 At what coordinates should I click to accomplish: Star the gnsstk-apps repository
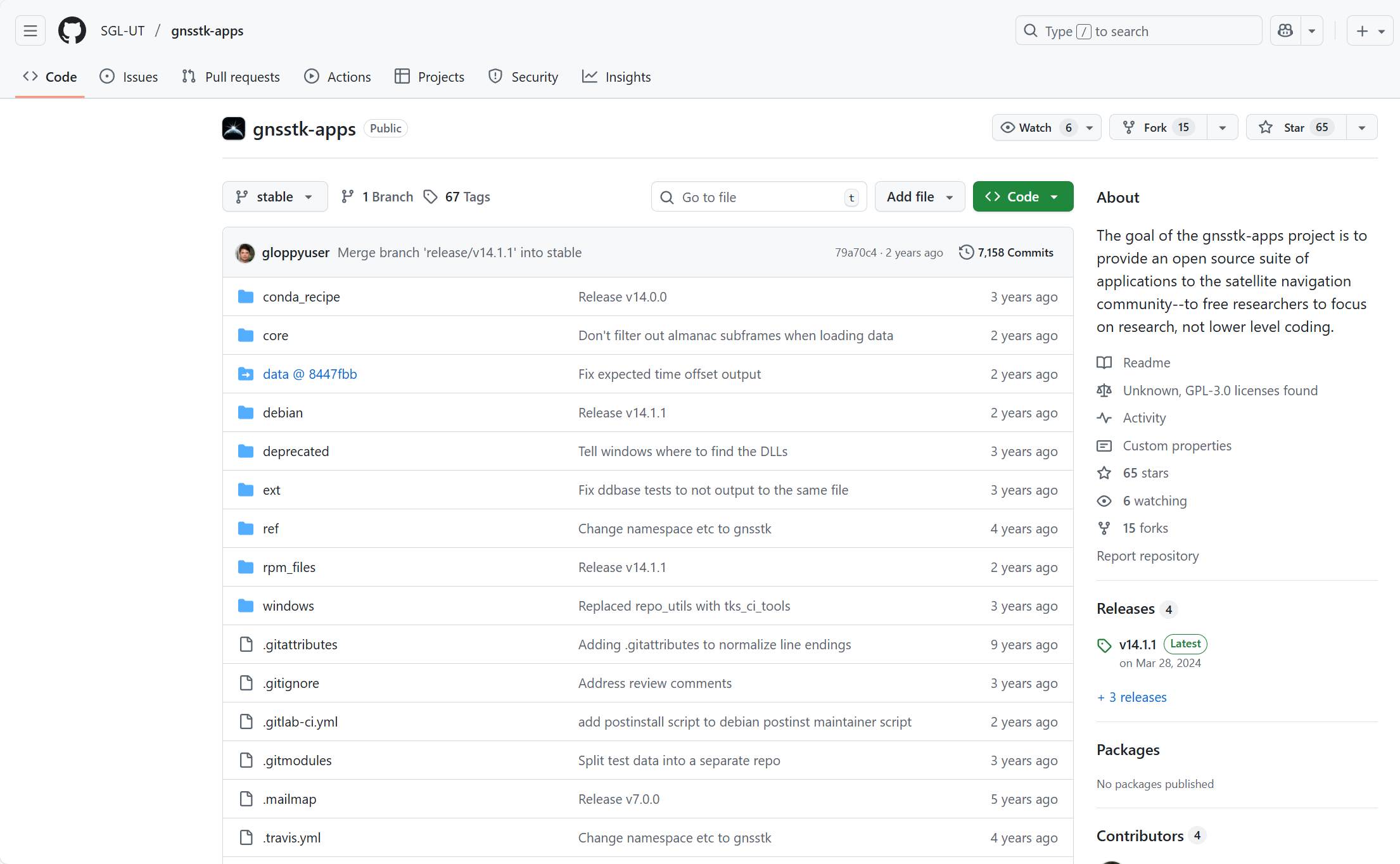pos(1295,127)
